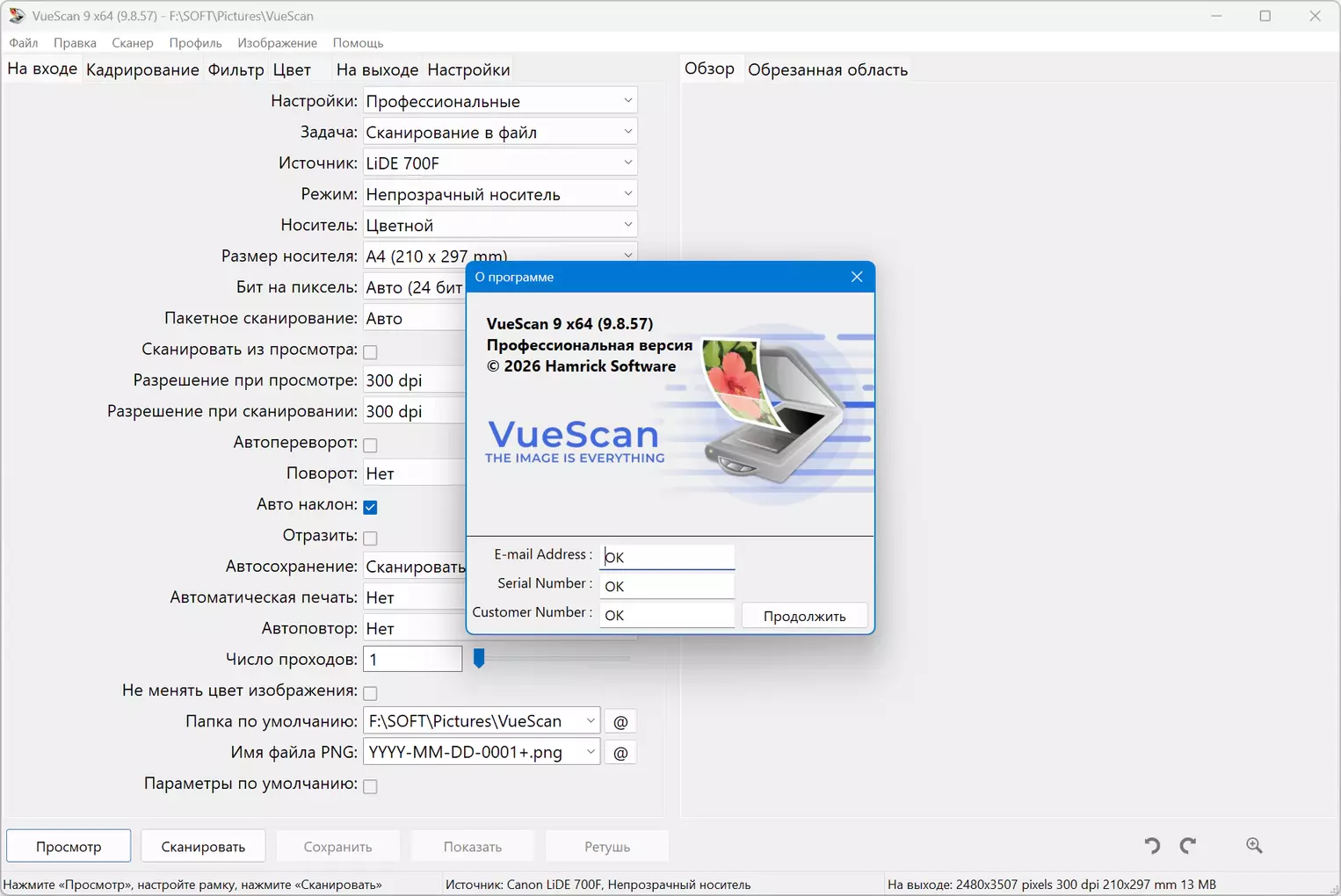Open the 'Изображение' menu
Image resolution: width=1341 pixels, height=896 pixels.
277,42
